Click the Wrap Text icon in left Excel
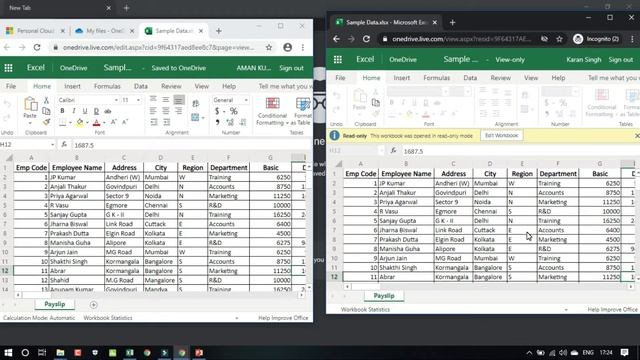 (x=196, y=104)
